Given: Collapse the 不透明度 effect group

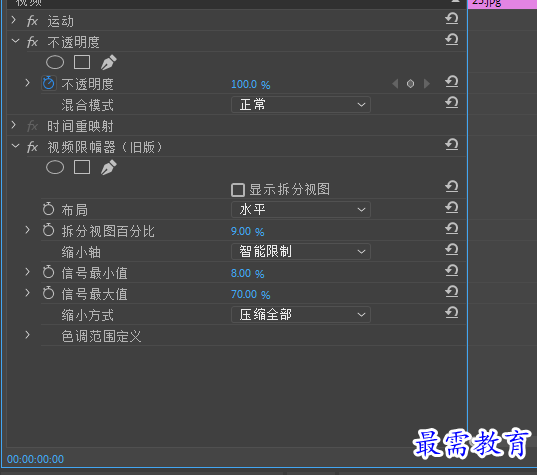Looking at the screenshot, I should pyautogui.click(x=15, y=41).
